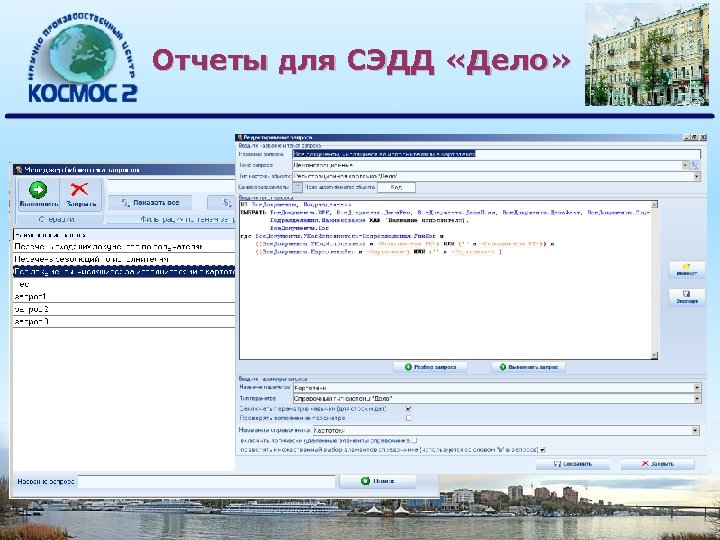Click the Космос 2 globe logo
The image size is (720, 540).
82,58
